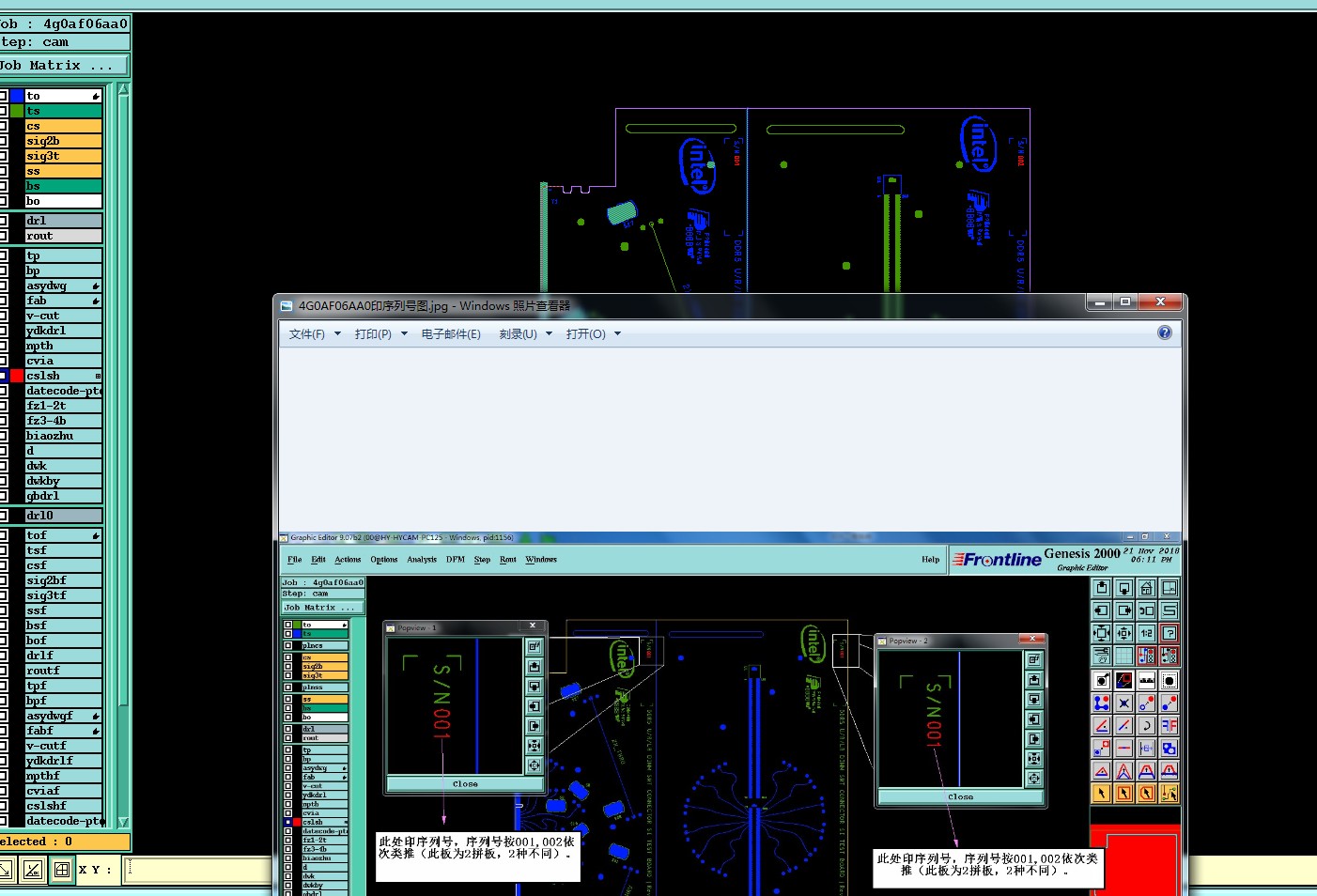Select layer ss in the layer list

point(63,171)
